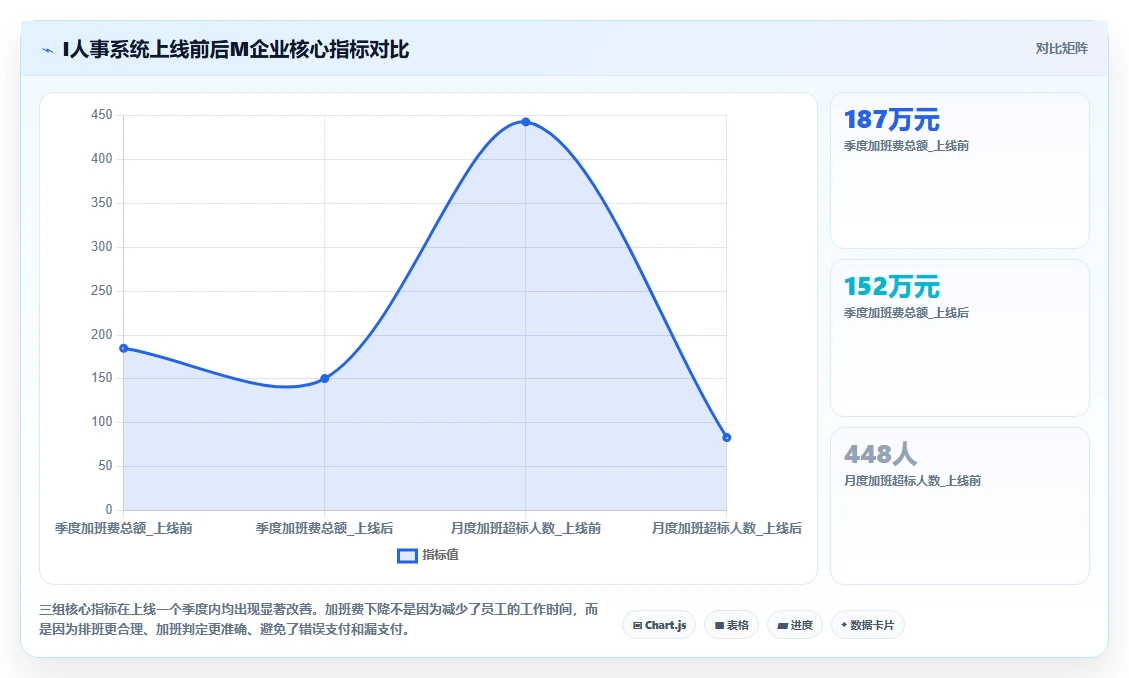The height and width of the screenshot is (678, 1129).
Task: Click data point for 季度加班费总额_上线后
Action: coord(325,379)
